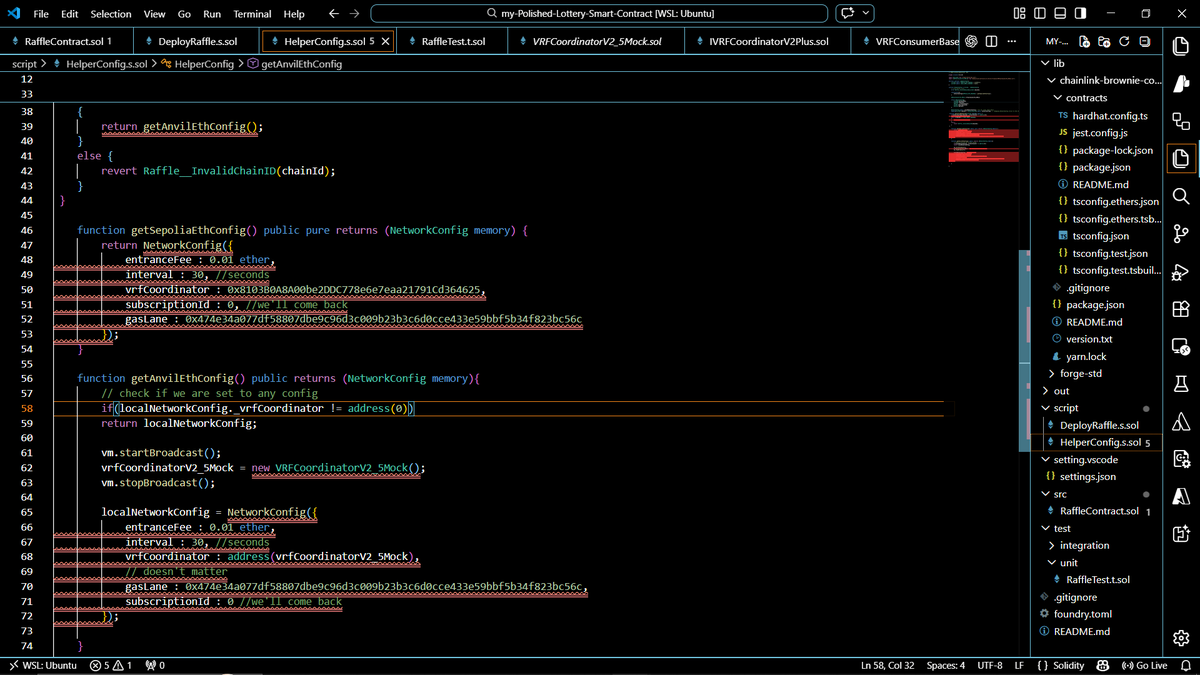Switch to DeployRaffle.s.sol tab
This screenshot has width=1200, height=675.
click(x=195, y=42)
